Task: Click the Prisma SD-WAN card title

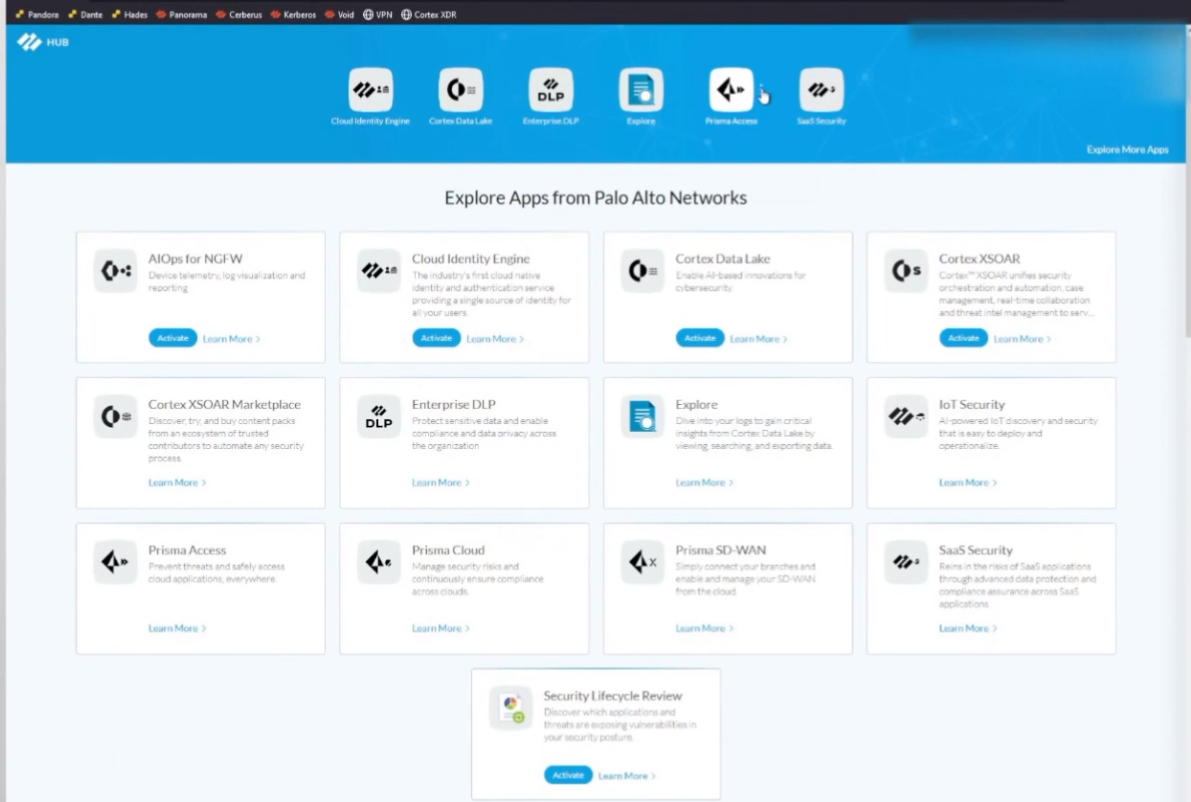Action: pos(720,550)
